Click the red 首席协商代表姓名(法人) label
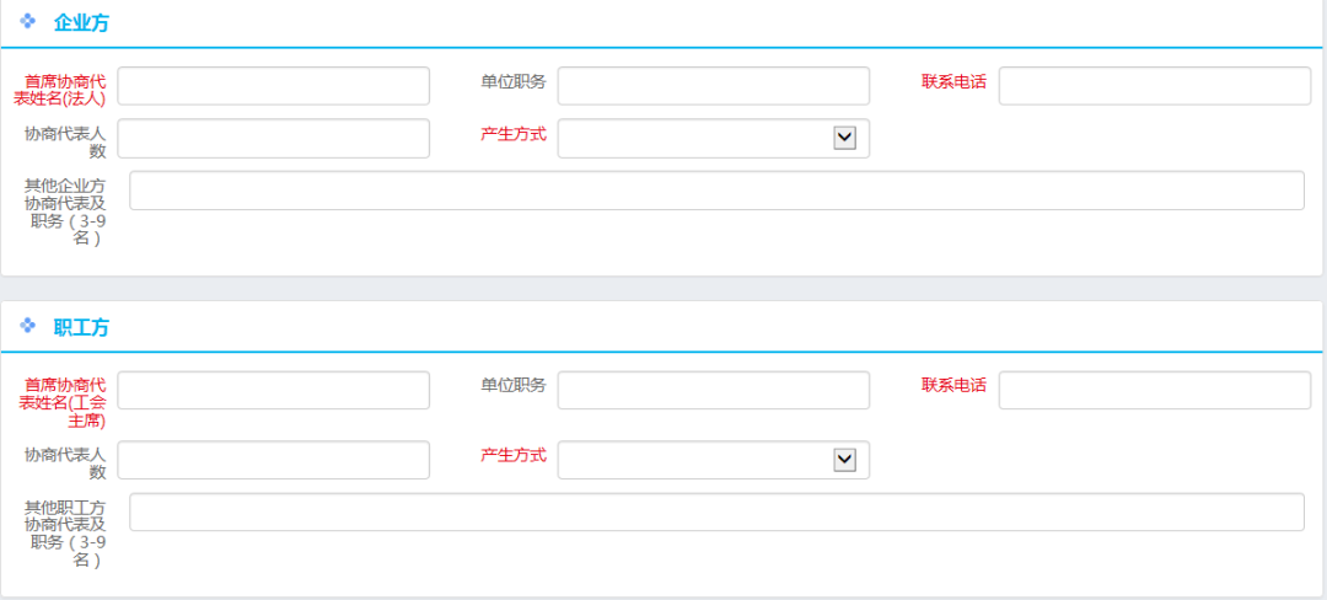Image resolution: width=1327 pixels, height=600 pixels. click(x=64, y=89)
